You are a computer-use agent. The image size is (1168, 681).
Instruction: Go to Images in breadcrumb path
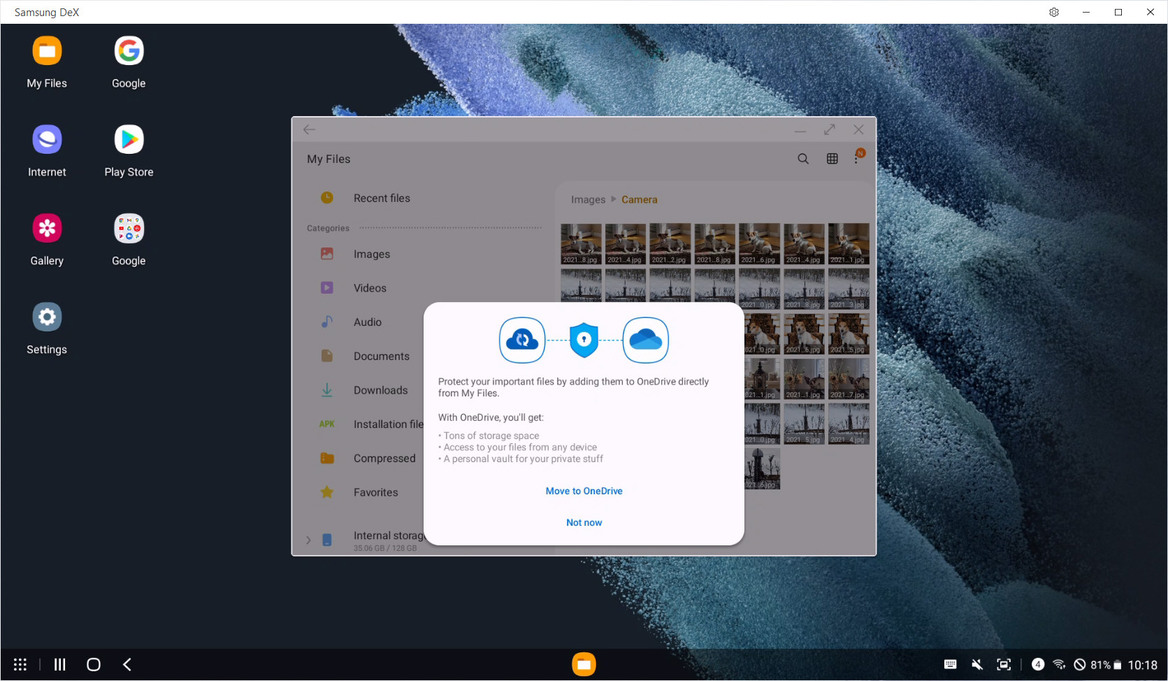pyautogui.click(x=588, y=200)
